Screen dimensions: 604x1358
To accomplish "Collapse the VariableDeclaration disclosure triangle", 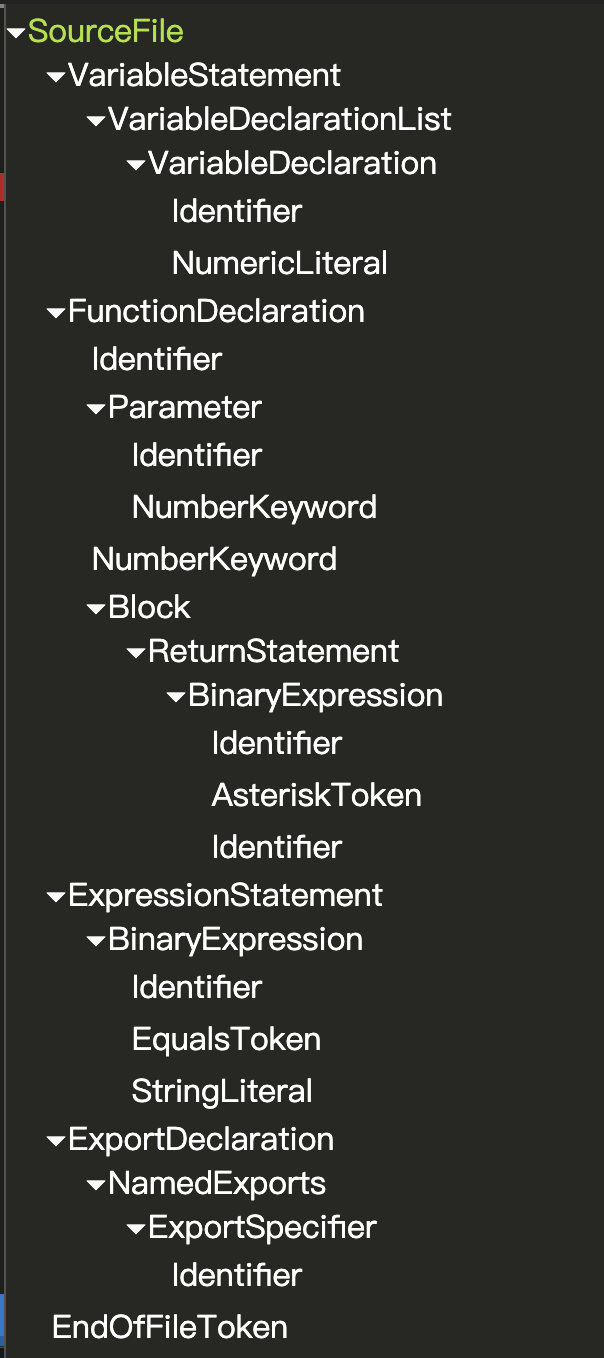I will pyautogui.click(x=136, y=165).
